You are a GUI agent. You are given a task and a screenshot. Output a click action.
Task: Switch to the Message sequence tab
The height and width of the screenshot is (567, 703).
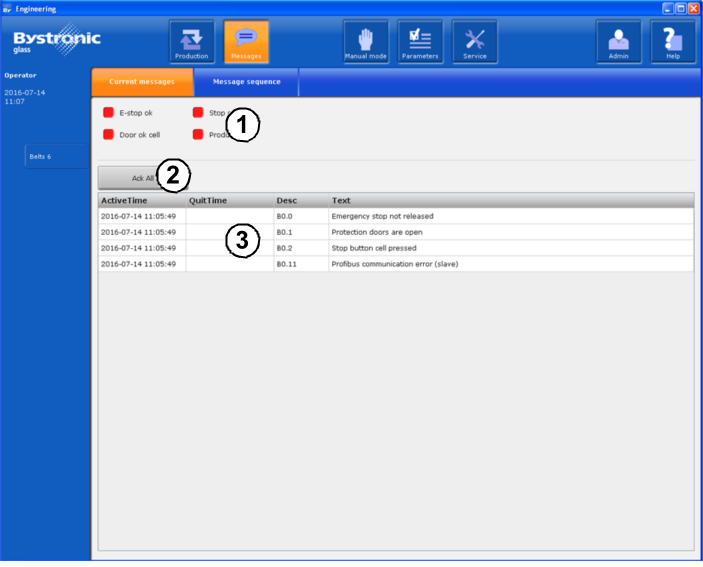247,81
